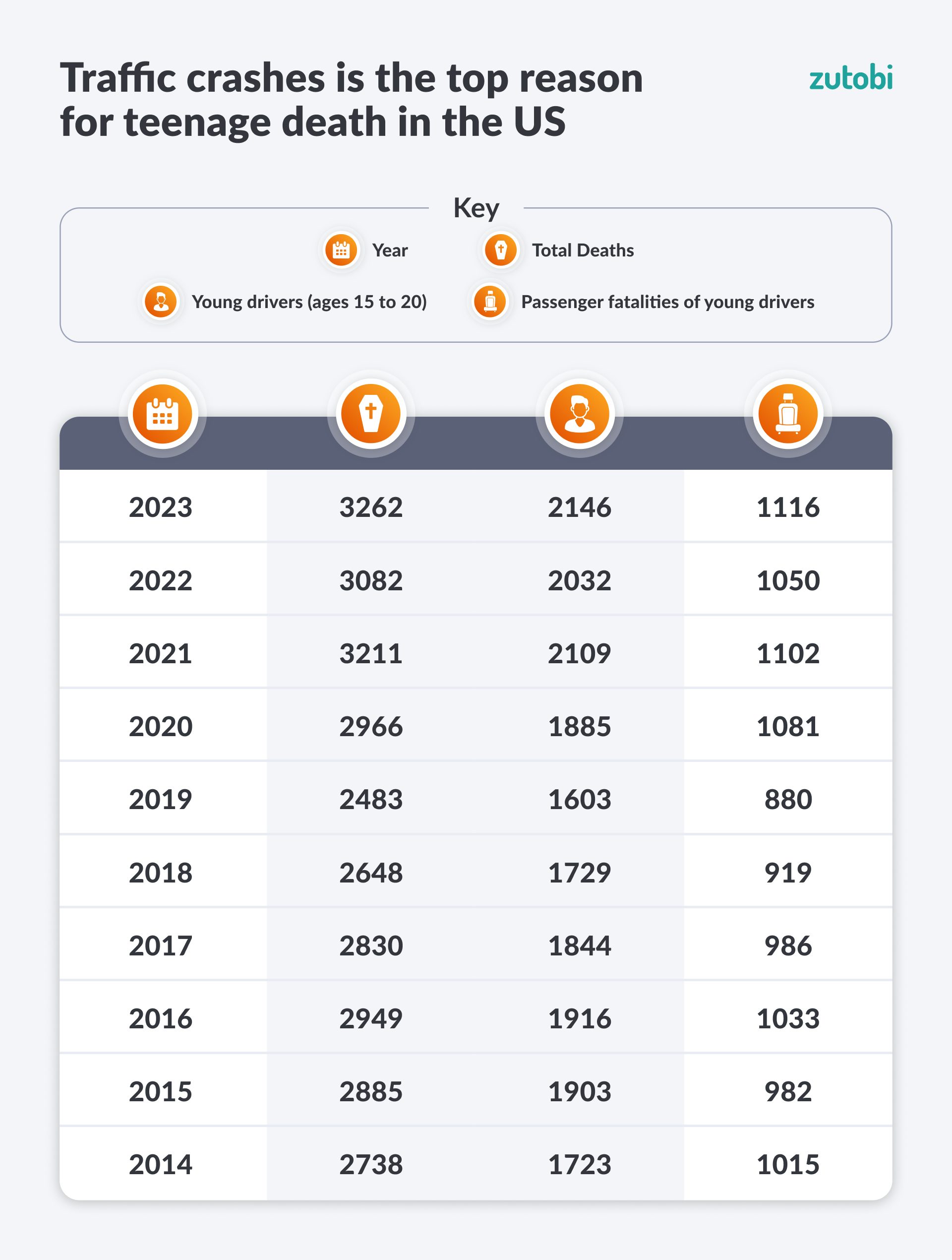Click the Year calendar icon in Key
This screenshot has height=1260, width=952.
point(341,250)
